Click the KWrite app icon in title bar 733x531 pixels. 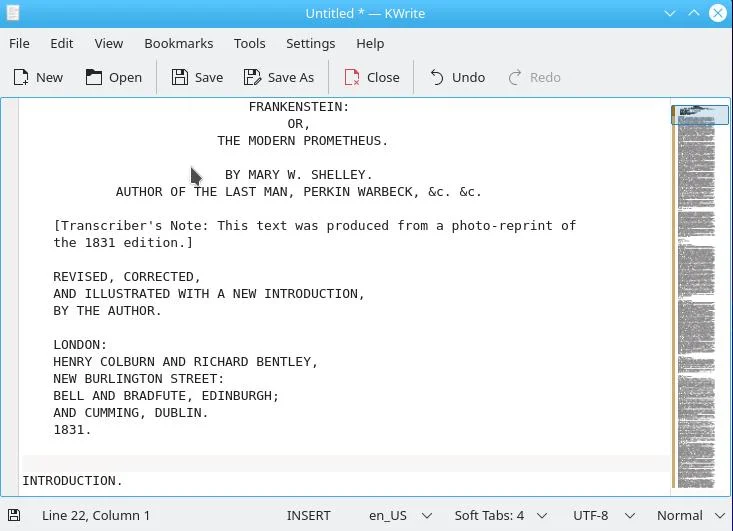tap(13, 13)
